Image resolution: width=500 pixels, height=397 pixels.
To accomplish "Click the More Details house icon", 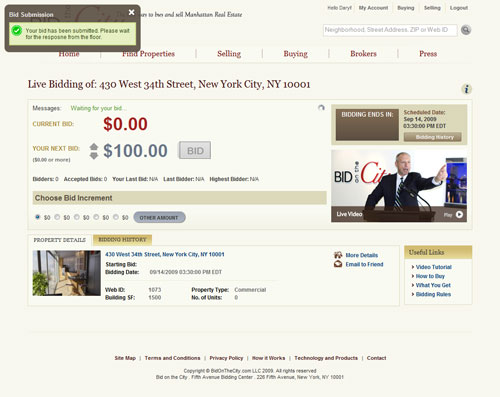I will click(x=338, y=255).
